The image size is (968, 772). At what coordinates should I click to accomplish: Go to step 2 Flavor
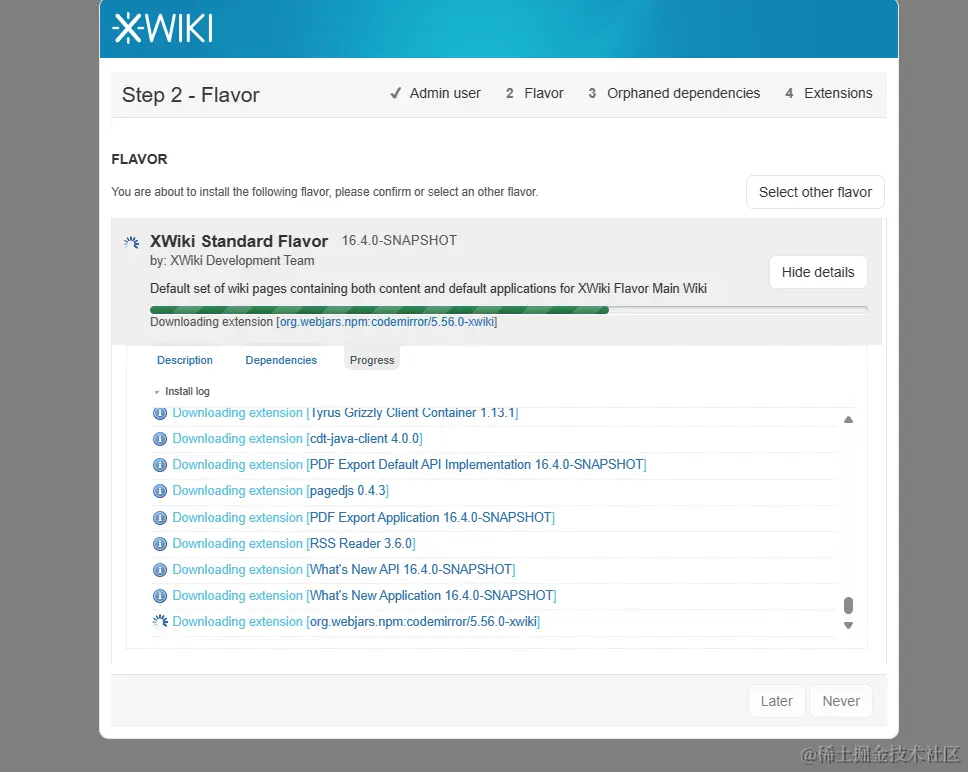point(535,93)
